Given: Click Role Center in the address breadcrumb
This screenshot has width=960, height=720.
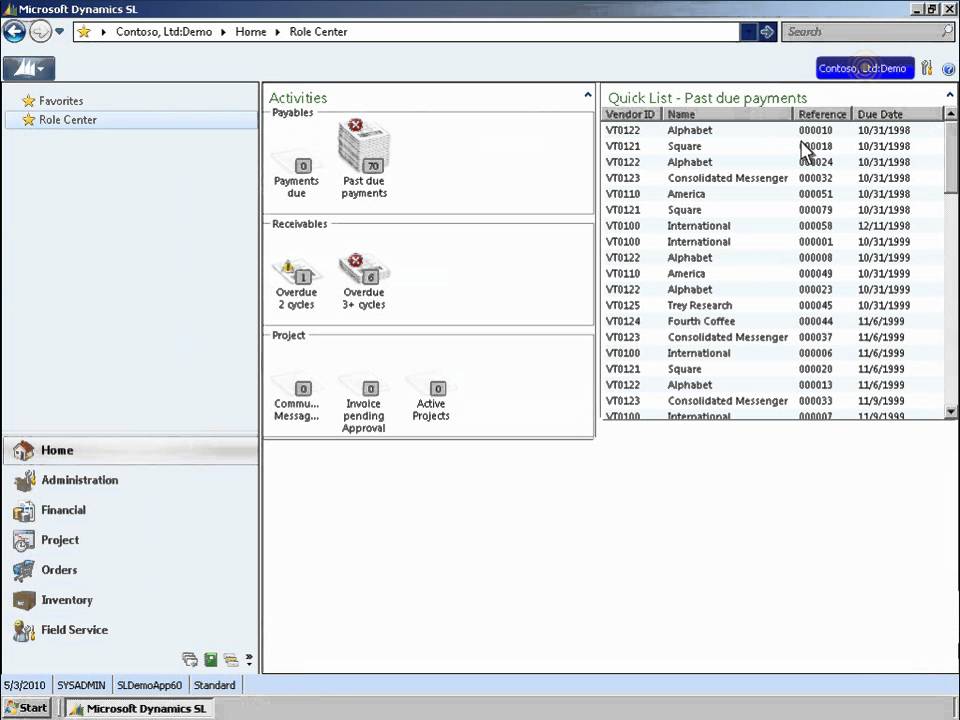Looking at the screenshot, I should coord(318,32).
